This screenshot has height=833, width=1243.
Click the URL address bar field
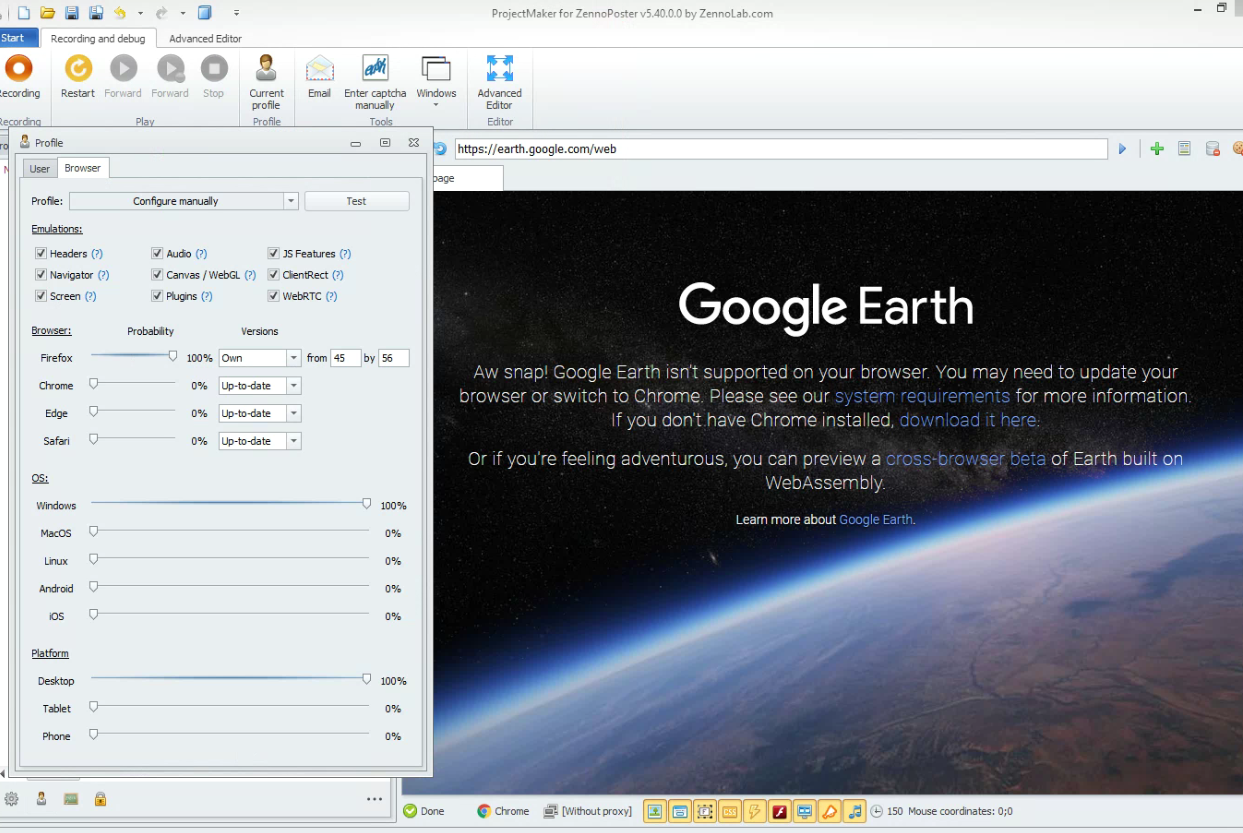780,149
